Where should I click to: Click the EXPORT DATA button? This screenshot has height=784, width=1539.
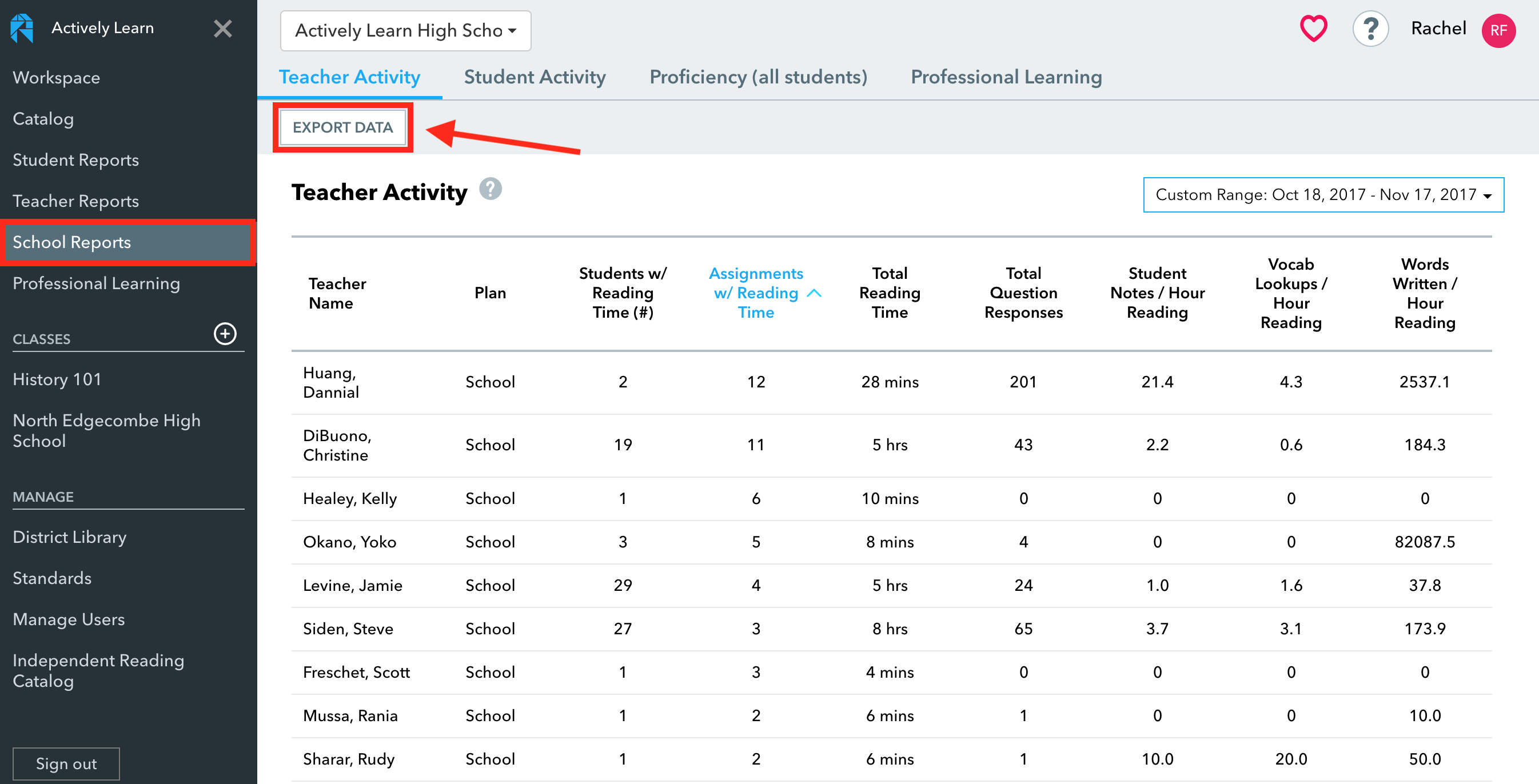click(x=343, y=128)
